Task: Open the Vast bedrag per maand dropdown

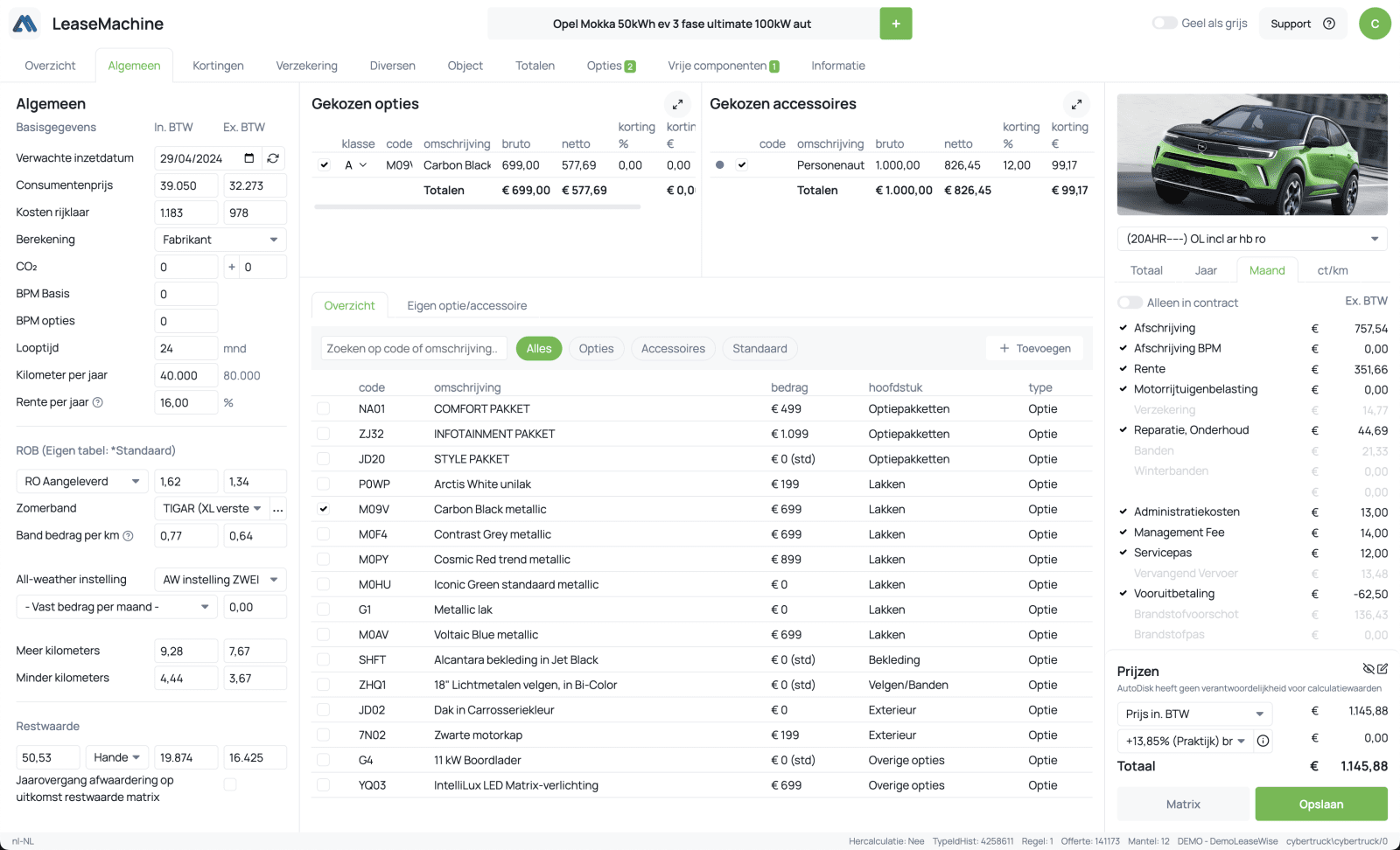Action: click(117, 607)
